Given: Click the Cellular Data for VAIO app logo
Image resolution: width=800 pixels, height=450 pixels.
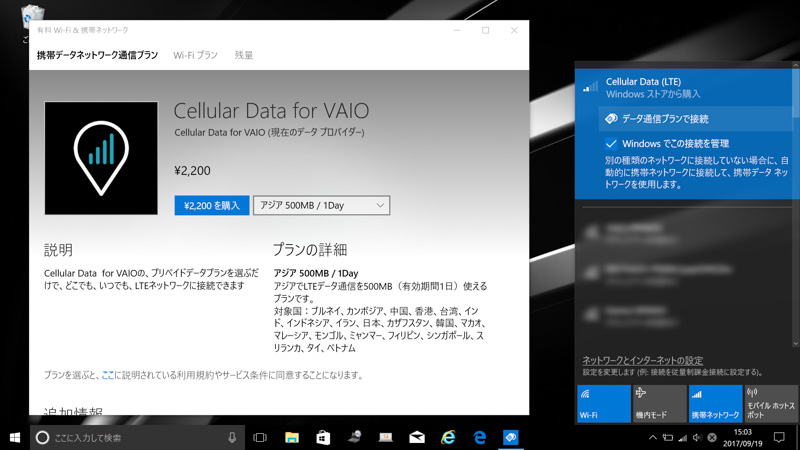Looking at the screenshot, I should tap(101, 158).
